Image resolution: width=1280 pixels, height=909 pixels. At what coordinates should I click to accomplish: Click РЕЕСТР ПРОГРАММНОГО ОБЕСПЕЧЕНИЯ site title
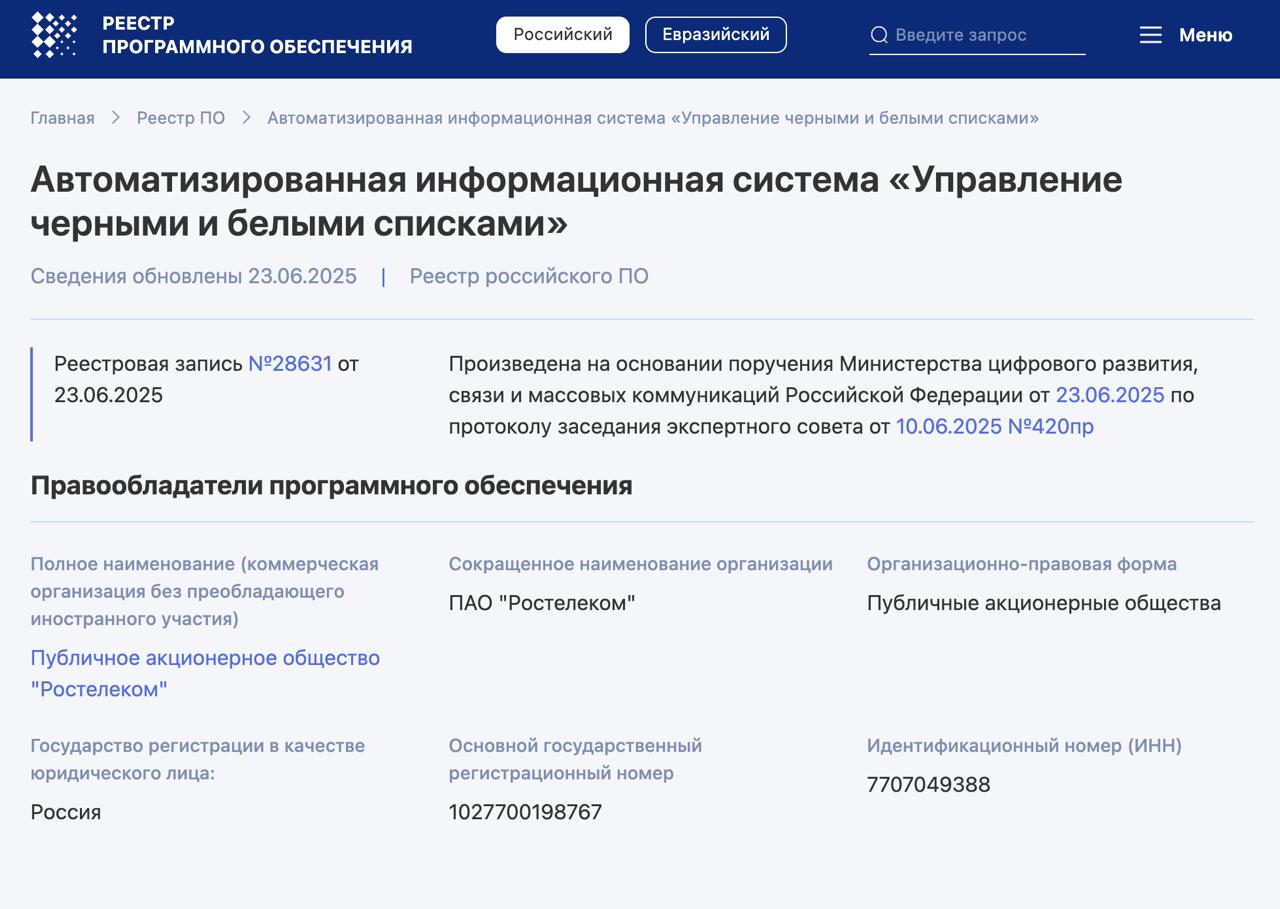pos(257,35)
